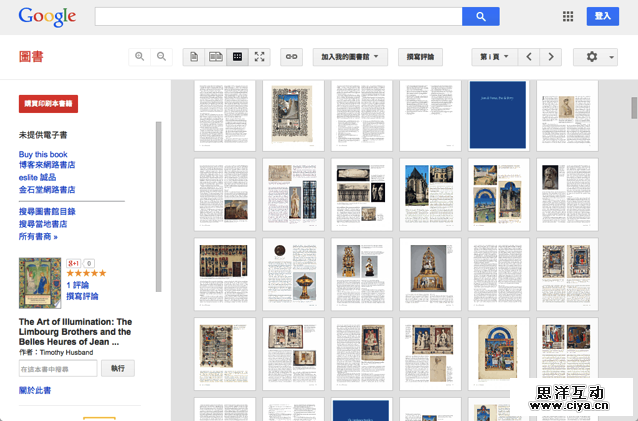This screenshot has width=638, height=421.
Task: Click the search-in-book input field
Action: tap(58, 368)
